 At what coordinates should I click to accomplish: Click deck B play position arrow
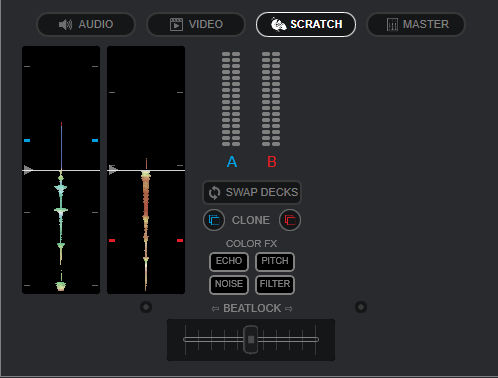[113, 170]
